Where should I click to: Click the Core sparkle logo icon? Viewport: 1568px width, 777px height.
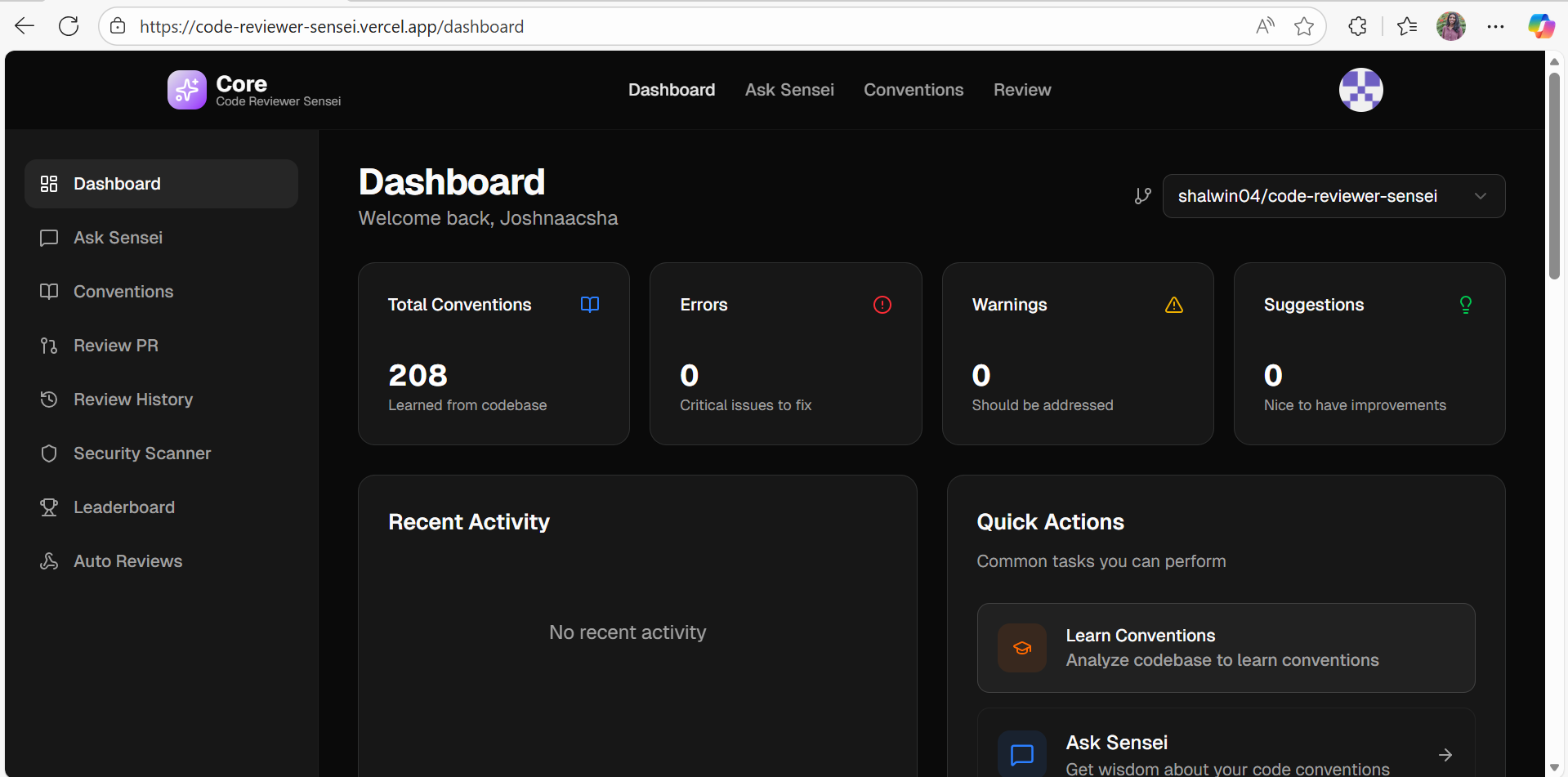tap(187, 90)
